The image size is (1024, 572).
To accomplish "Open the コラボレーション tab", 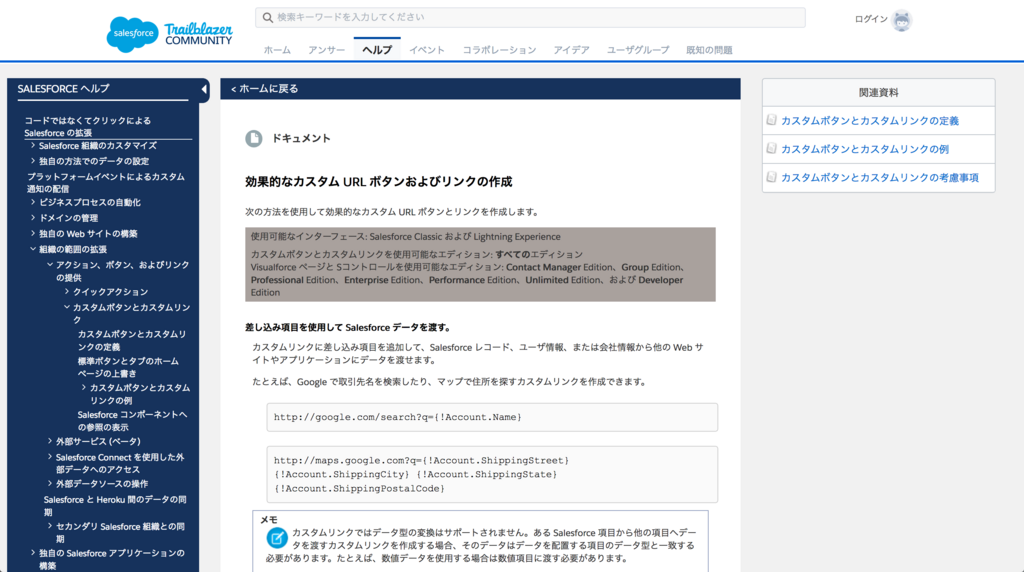I will (x=500, y=50).
